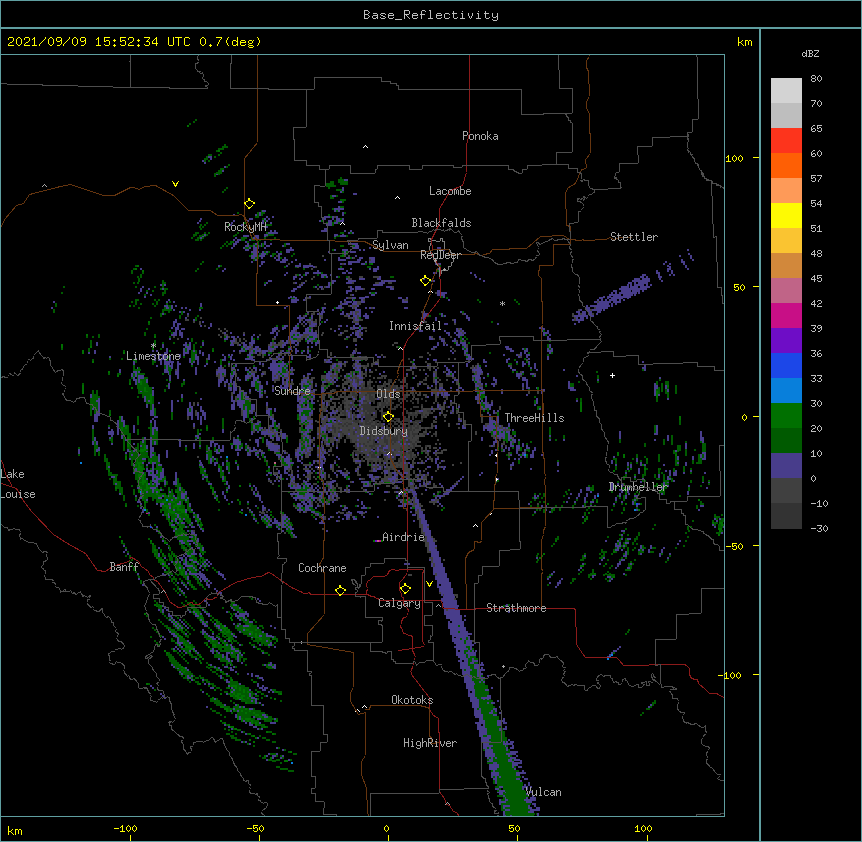The height and width of the screenshot is (842, 862).
Task: Click the Strathmore city label
Action: 516,608
